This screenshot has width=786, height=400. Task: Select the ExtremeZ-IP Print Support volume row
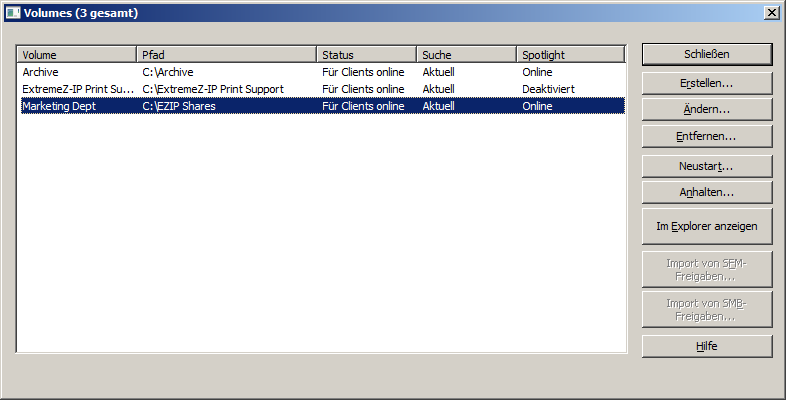[x=77, y=89]
